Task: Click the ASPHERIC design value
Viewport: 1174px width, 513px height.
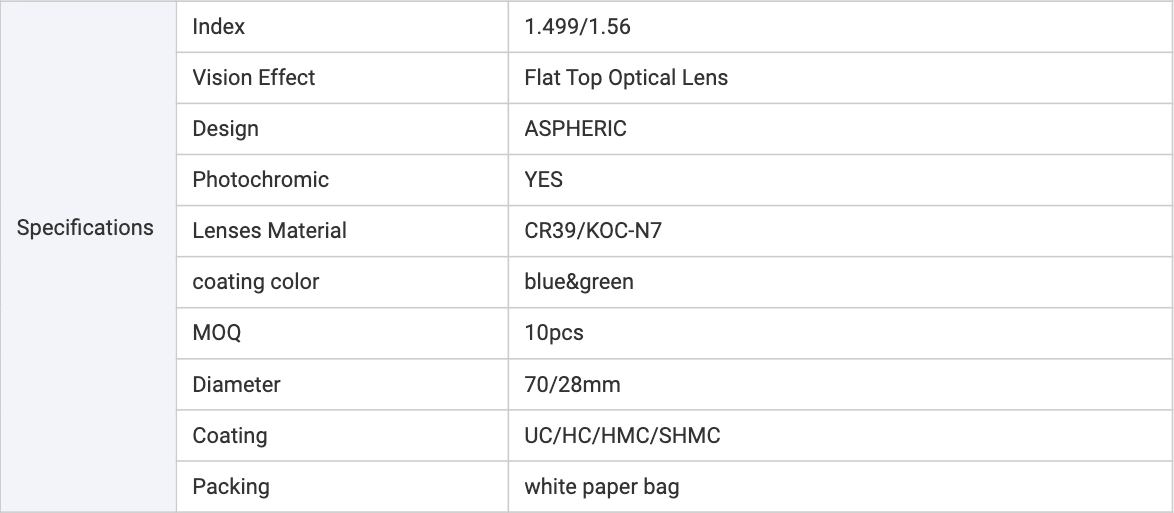Action: [575, 129]
